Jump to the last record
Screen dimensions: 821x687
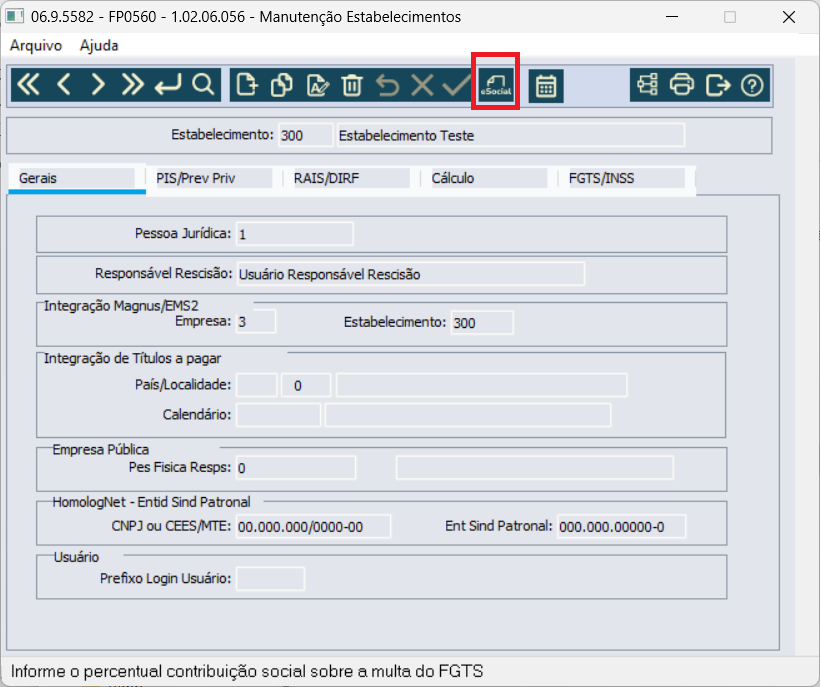[132, 84]
